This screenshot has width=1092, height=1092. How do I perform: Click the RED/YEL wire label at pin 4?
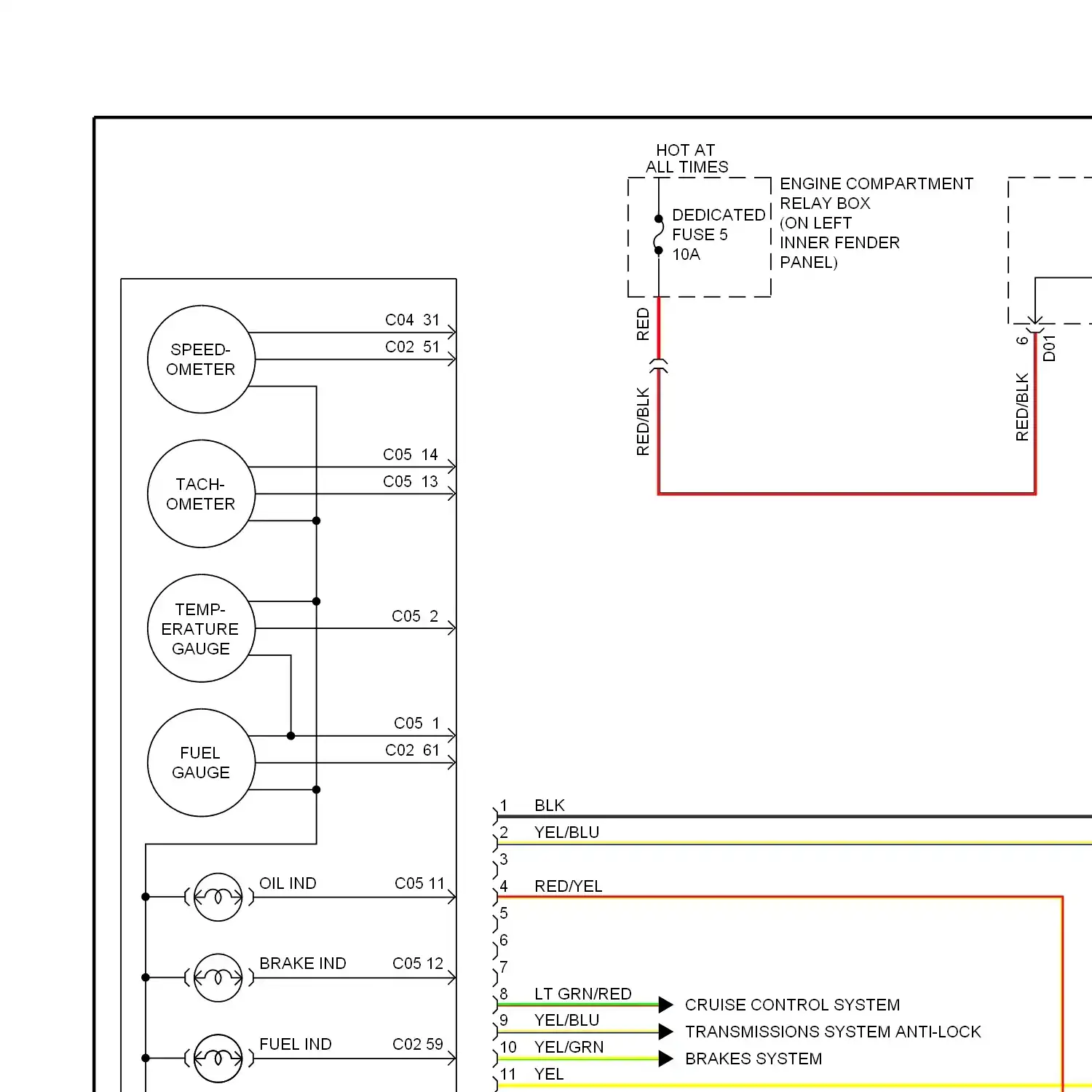click(569, 886)
